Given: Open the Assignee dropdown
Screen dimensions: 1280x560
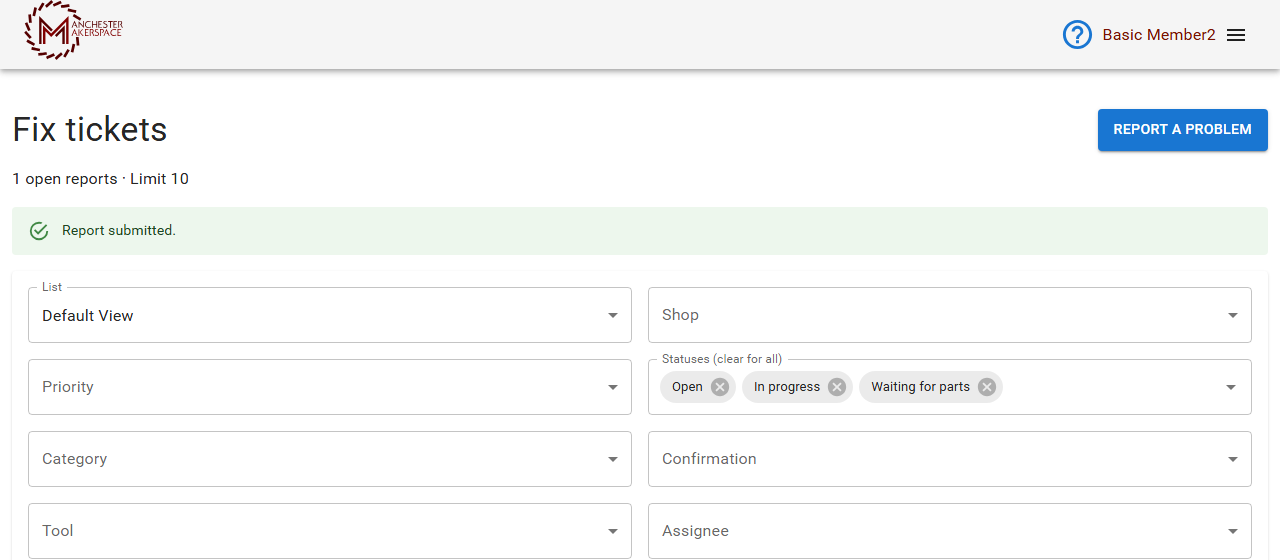Looking at the screenshot, I should point(950,531).
